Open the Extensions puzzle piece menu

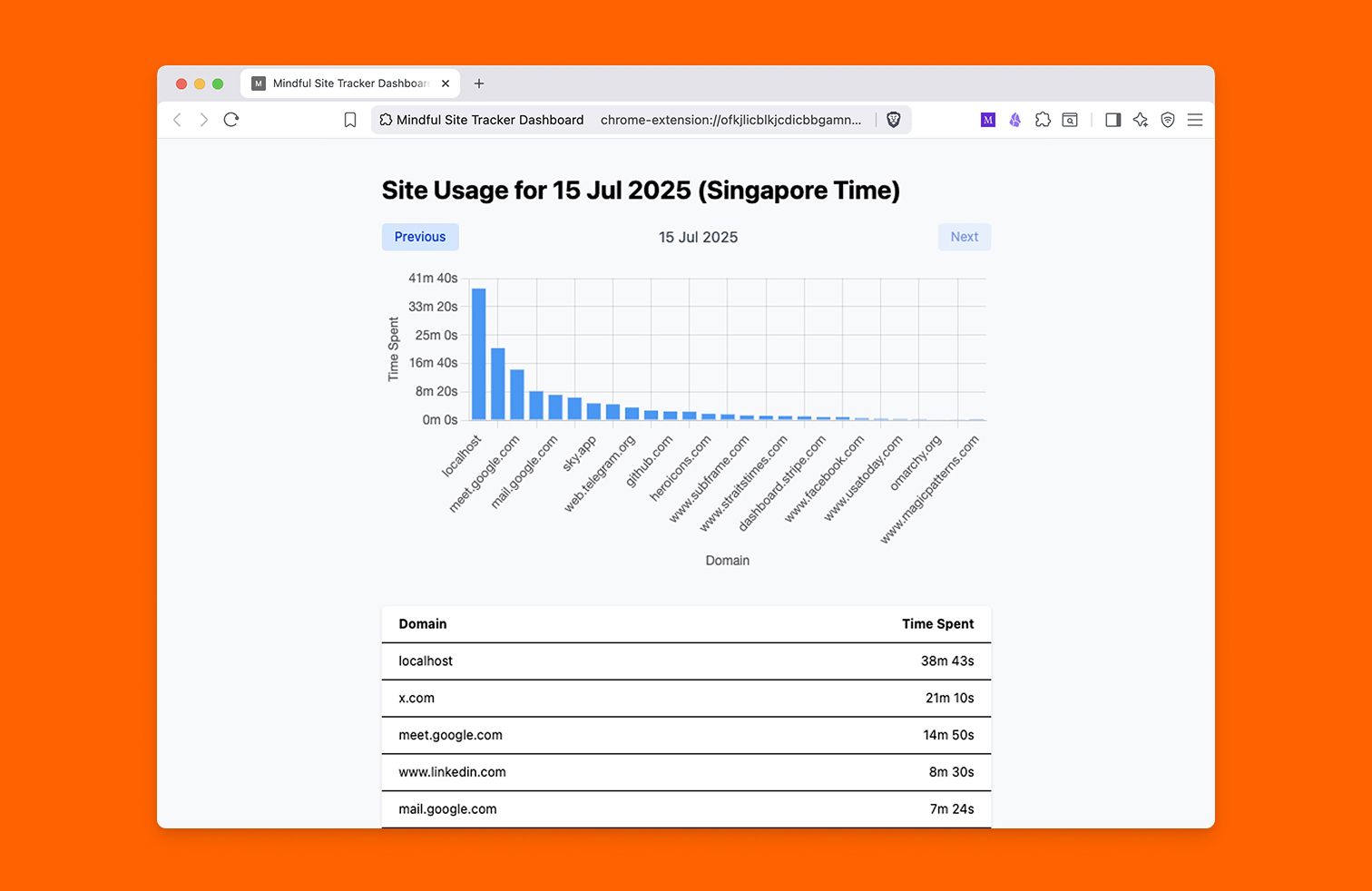[x=1043, y=120]
